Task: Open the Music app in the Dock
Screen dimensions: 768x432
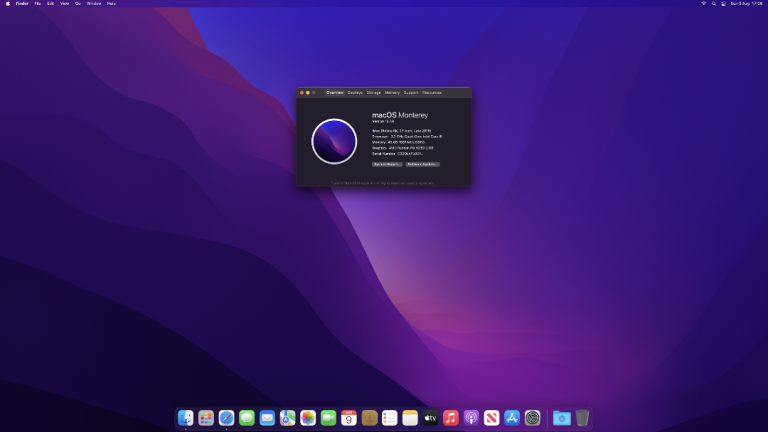Action: [451, 418]
